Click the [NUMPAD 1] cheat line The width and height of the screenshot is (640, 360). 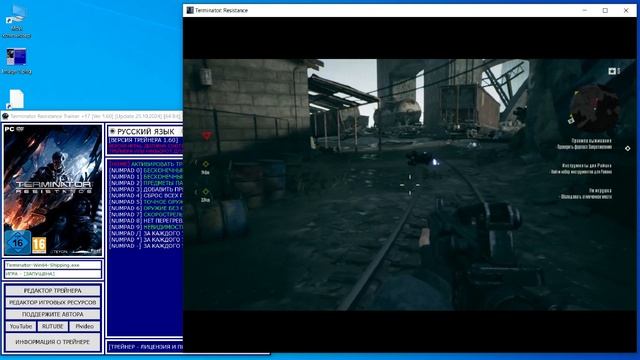(x=146, y=177)
